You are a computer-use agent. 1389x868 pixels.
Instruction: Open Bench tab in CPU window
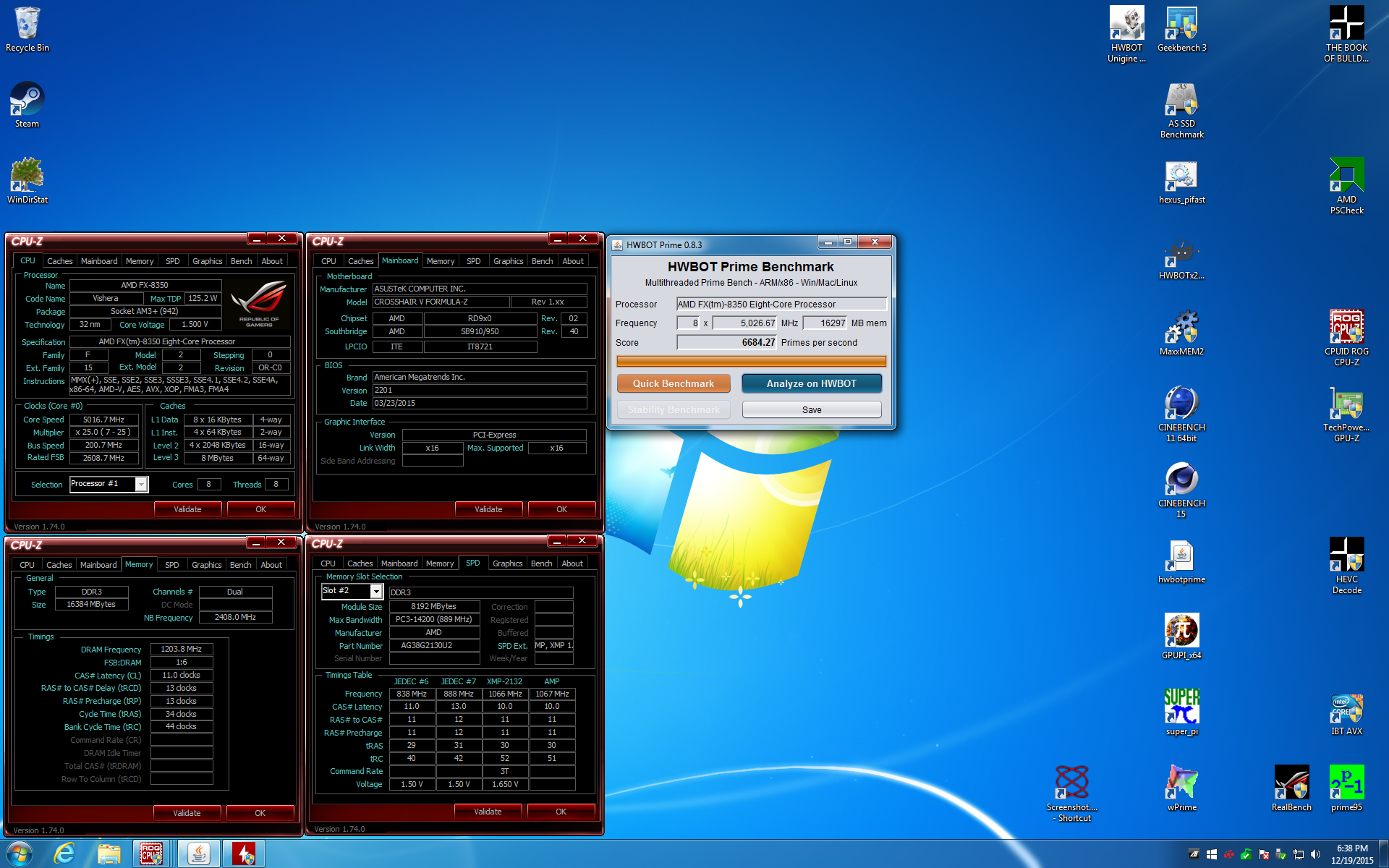[x=241, y=261]
